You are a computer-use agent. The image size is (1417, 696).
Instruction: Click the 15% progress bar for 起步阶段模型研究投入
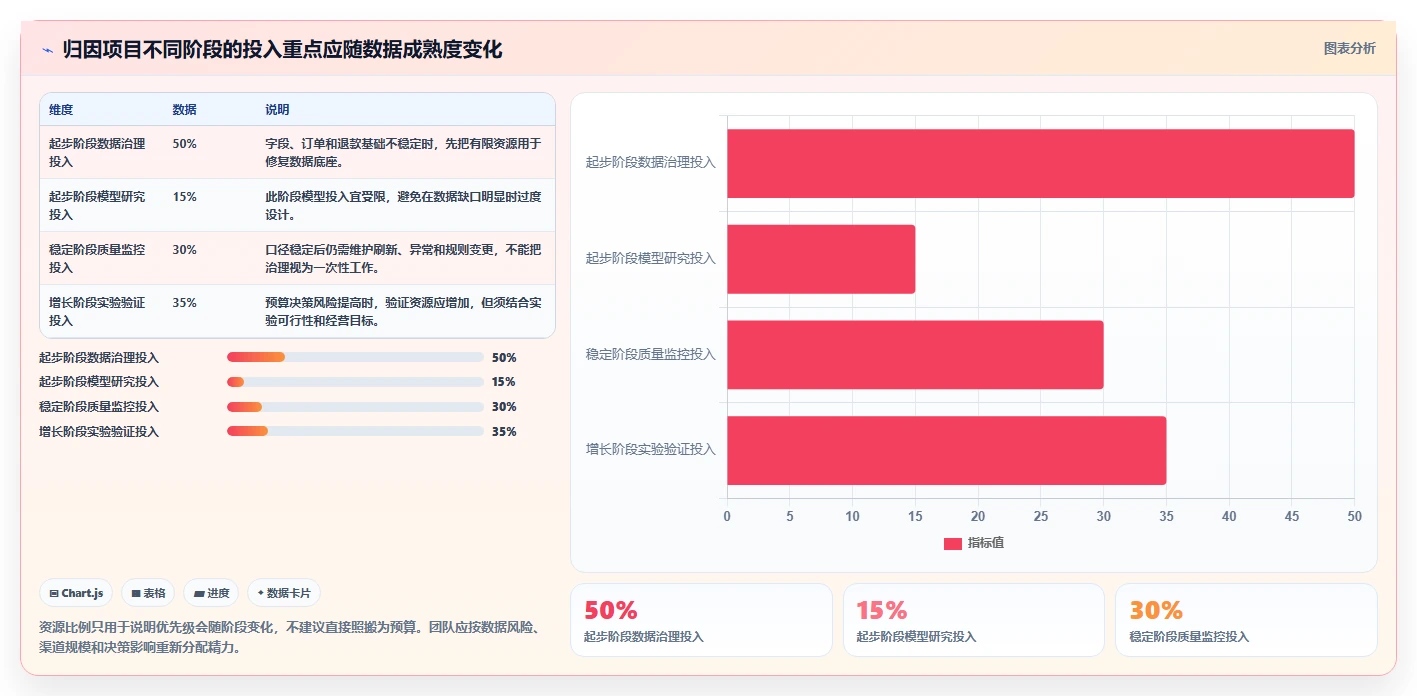(355, 382)
